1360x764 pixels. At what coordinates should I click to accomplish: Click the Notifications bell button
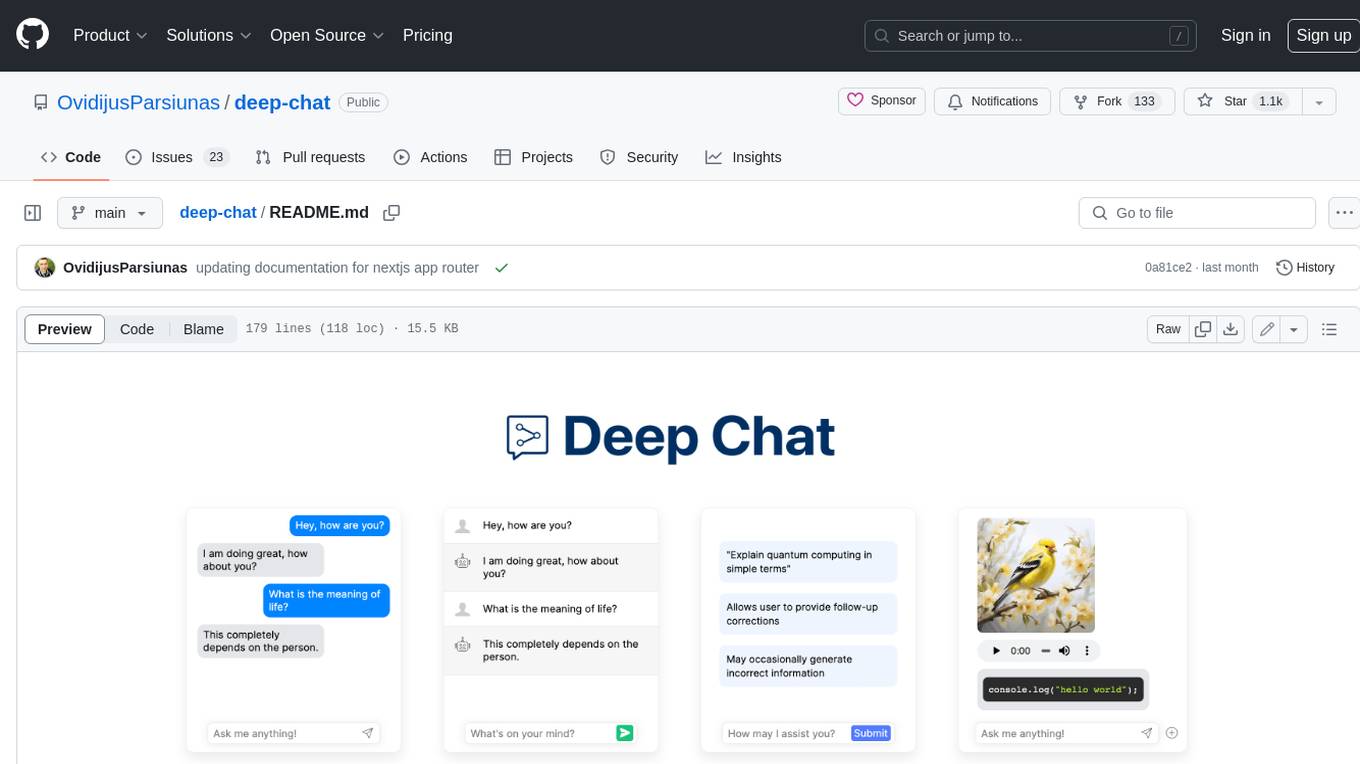click(x=992, y=101)
